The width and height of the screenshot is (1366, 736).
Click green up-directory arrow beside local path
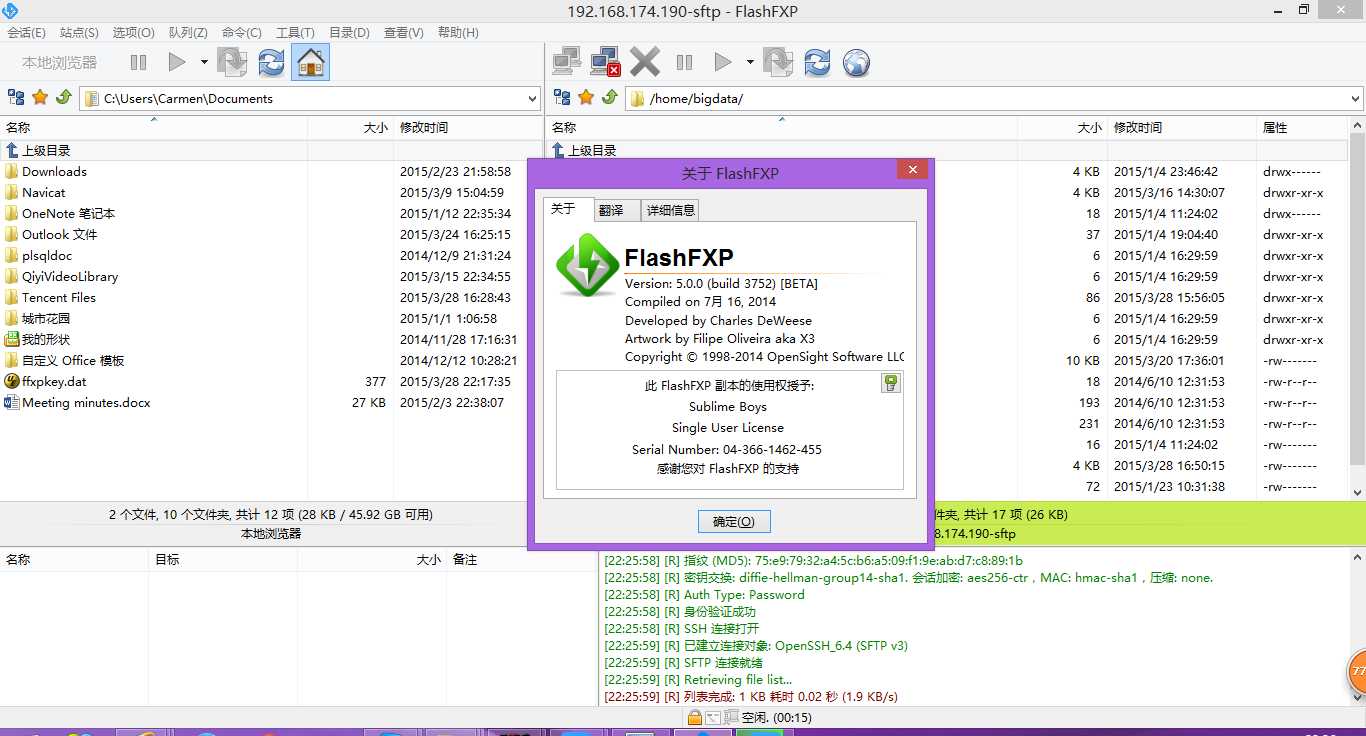coord(63,97)
